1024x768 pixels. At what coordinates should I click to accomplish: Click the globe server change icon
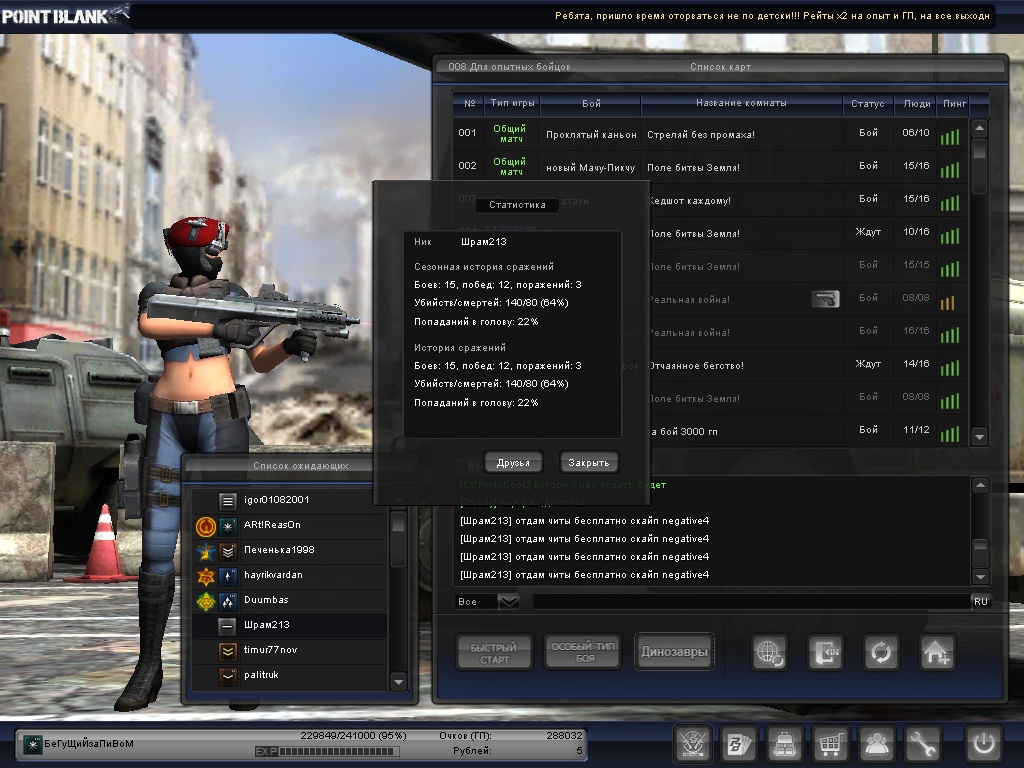(769, 652)
